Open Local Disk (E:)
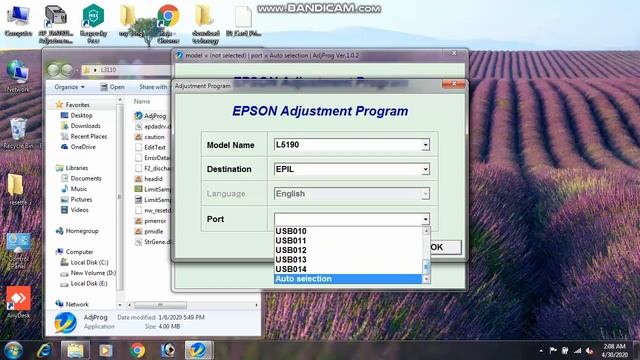 [84, 284]
